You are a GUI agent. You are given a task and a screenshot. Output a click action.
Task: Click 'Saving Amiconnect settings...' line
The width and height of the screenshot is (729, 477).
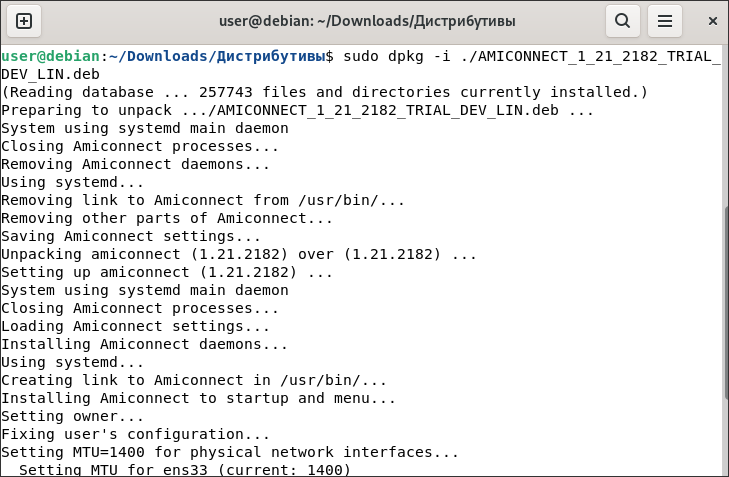[131, 236]
